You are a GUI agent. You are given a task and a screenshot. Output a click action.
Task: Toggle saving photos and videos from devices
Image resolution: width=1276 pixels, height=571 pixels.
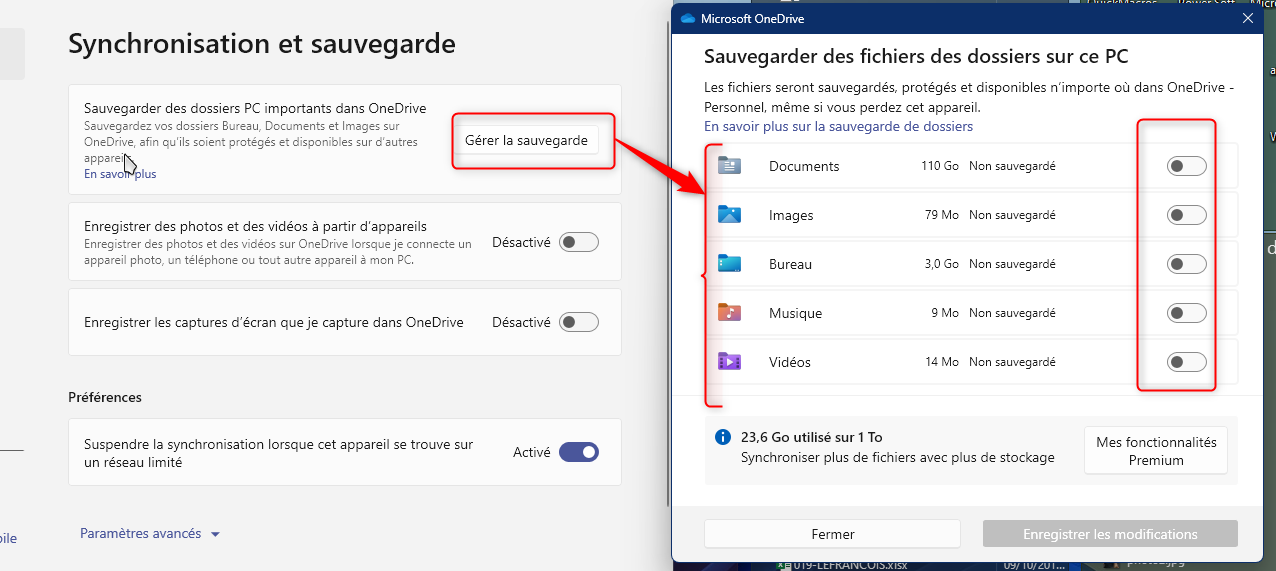(578, 242)
